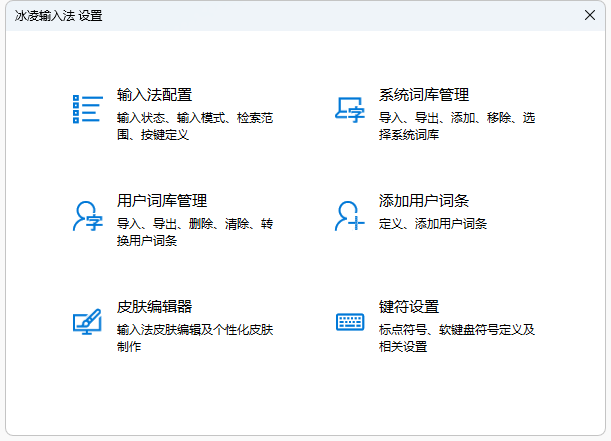Viewport: 611px width, 441px height.
Task: Close the 冰凌输入法 设置 window
Action: (589, 16)
